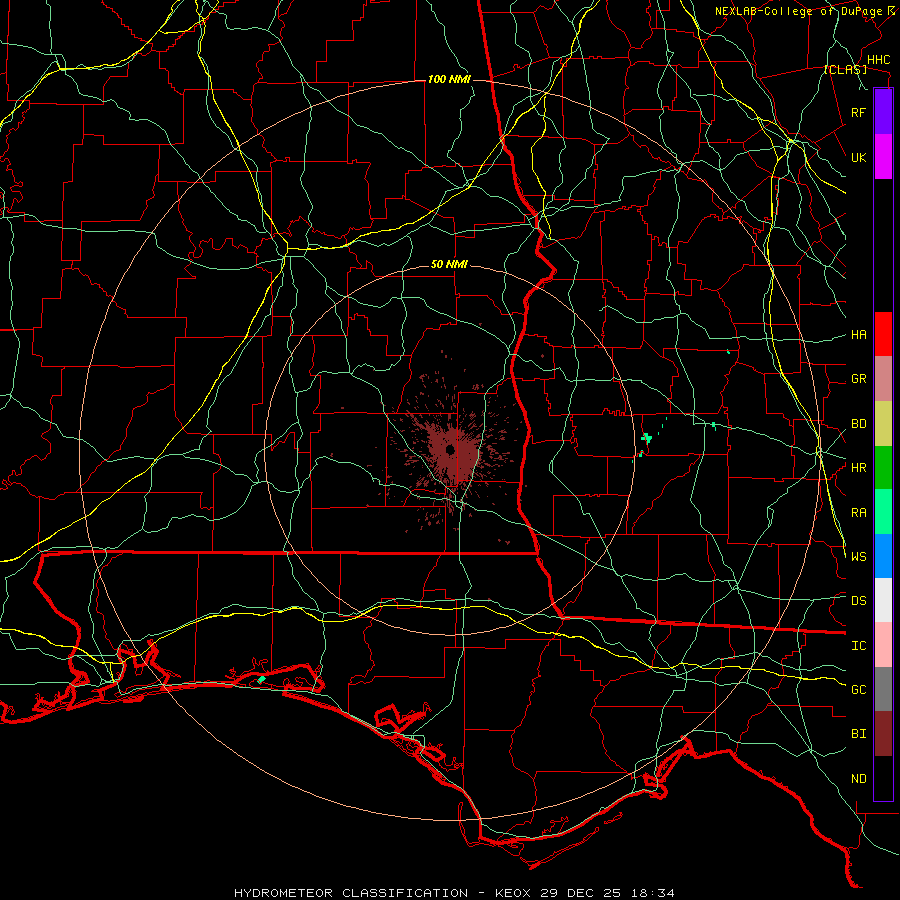Click the RF purple legend swatch
The width and height of the screenshot is (900, 900).
(x=883, y=112)
